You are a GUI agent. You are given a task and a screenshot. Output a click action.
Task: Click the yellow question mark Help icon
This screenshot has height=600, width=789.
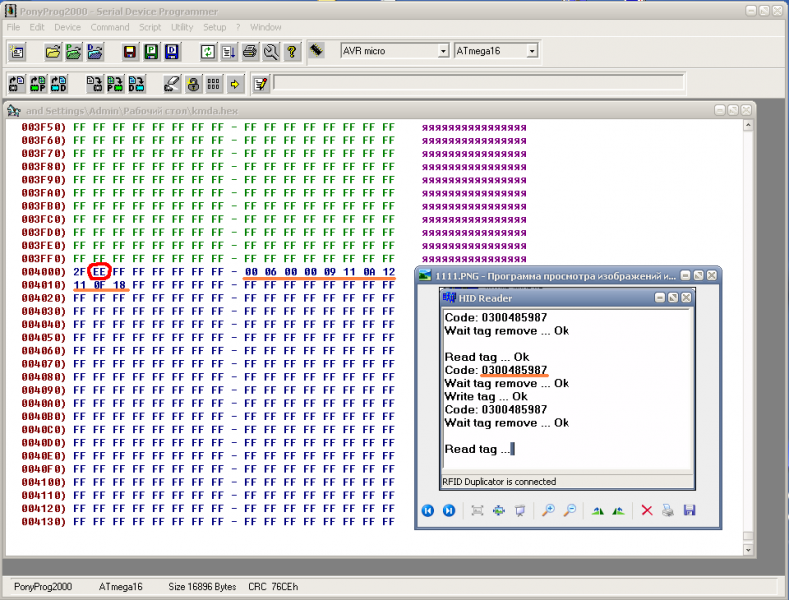pos(292,51)
